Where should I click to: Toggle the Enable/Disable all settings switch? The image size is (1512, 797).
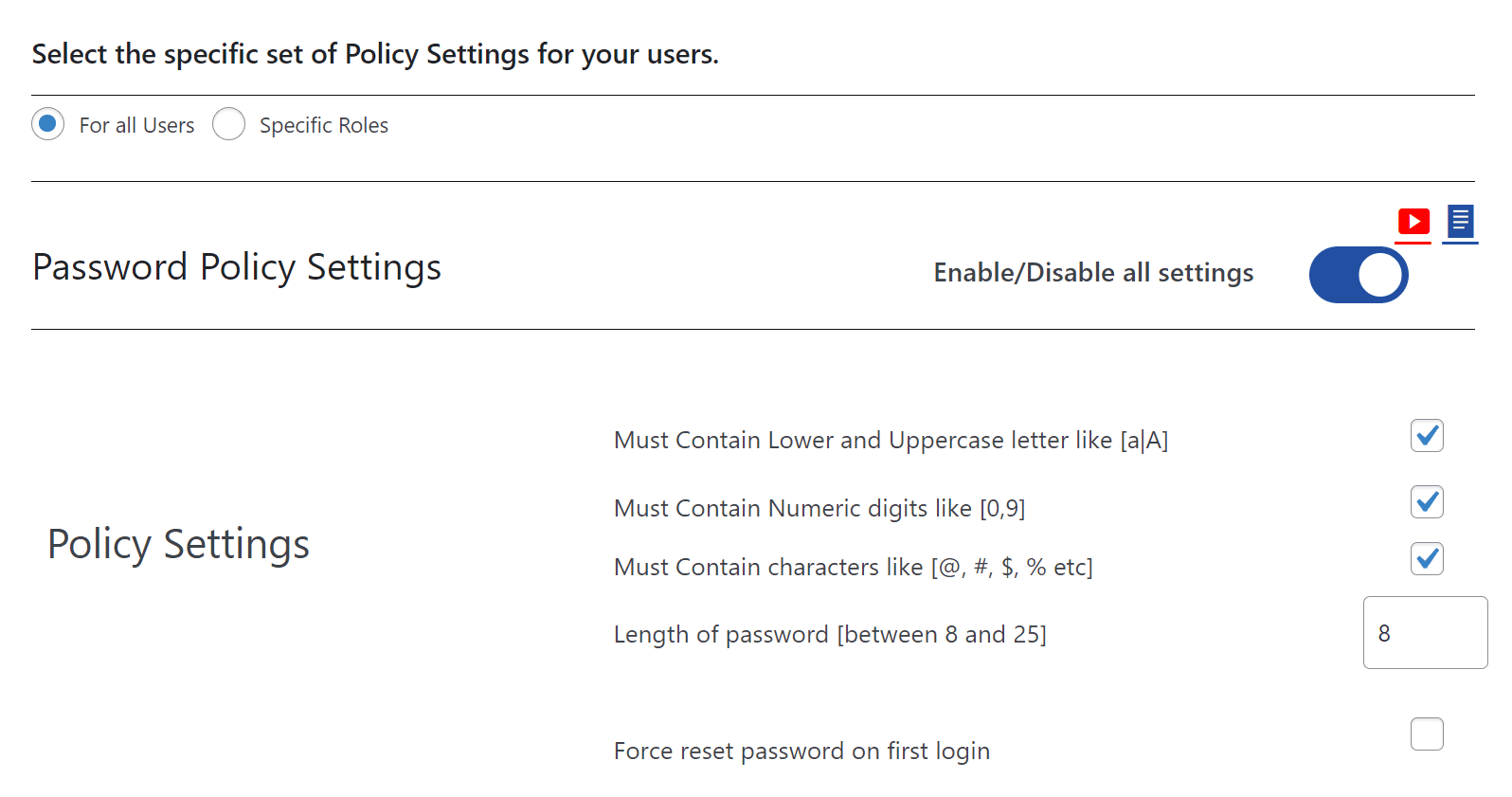[1359, 275]
